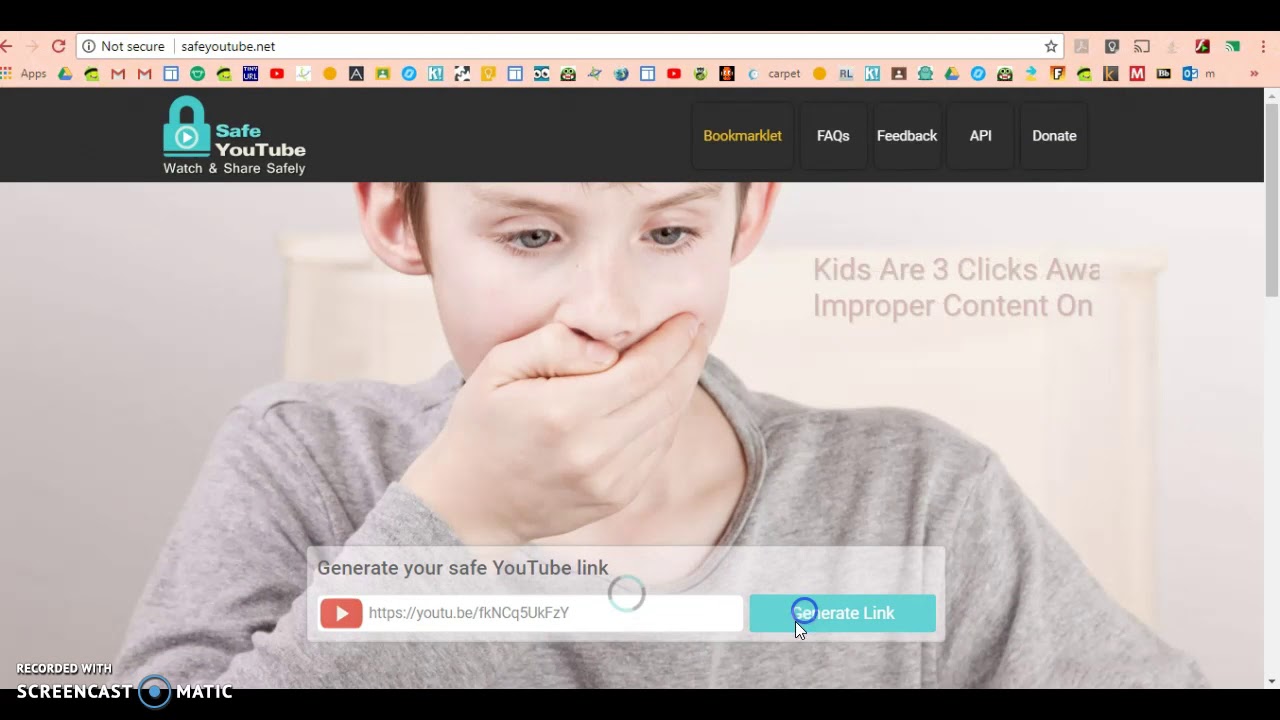Open the brown k bookmark
Viewport: 1280px width, 720px height.
coord(1110,73)
